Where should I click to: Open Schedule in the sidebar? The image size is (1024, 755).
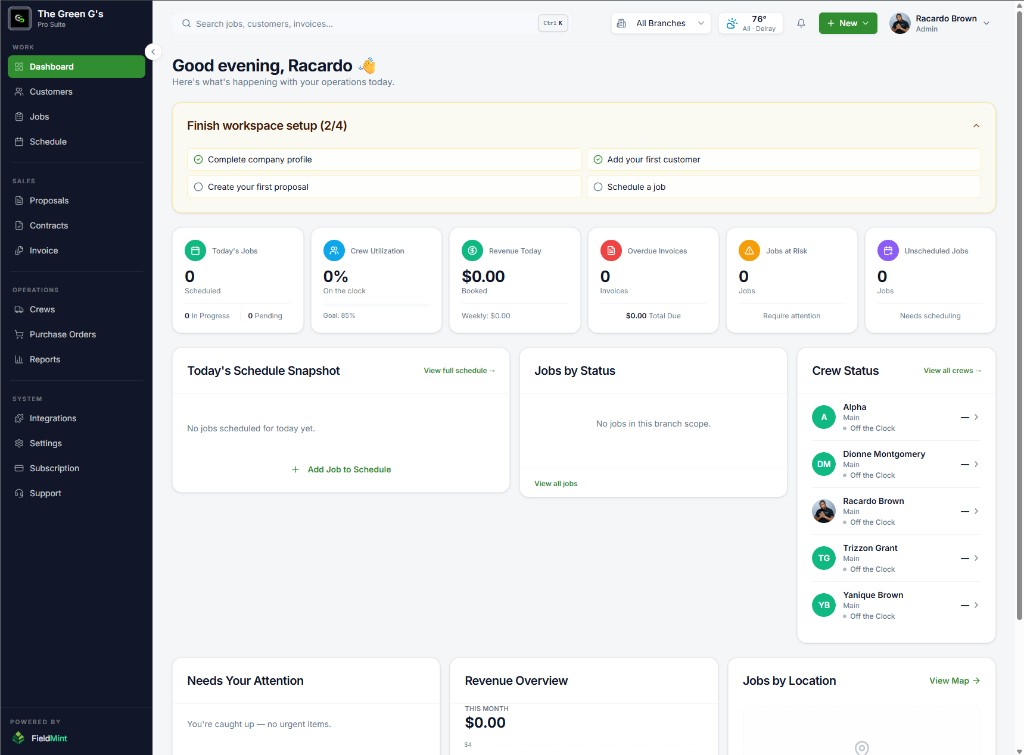(x=76, y=142)
